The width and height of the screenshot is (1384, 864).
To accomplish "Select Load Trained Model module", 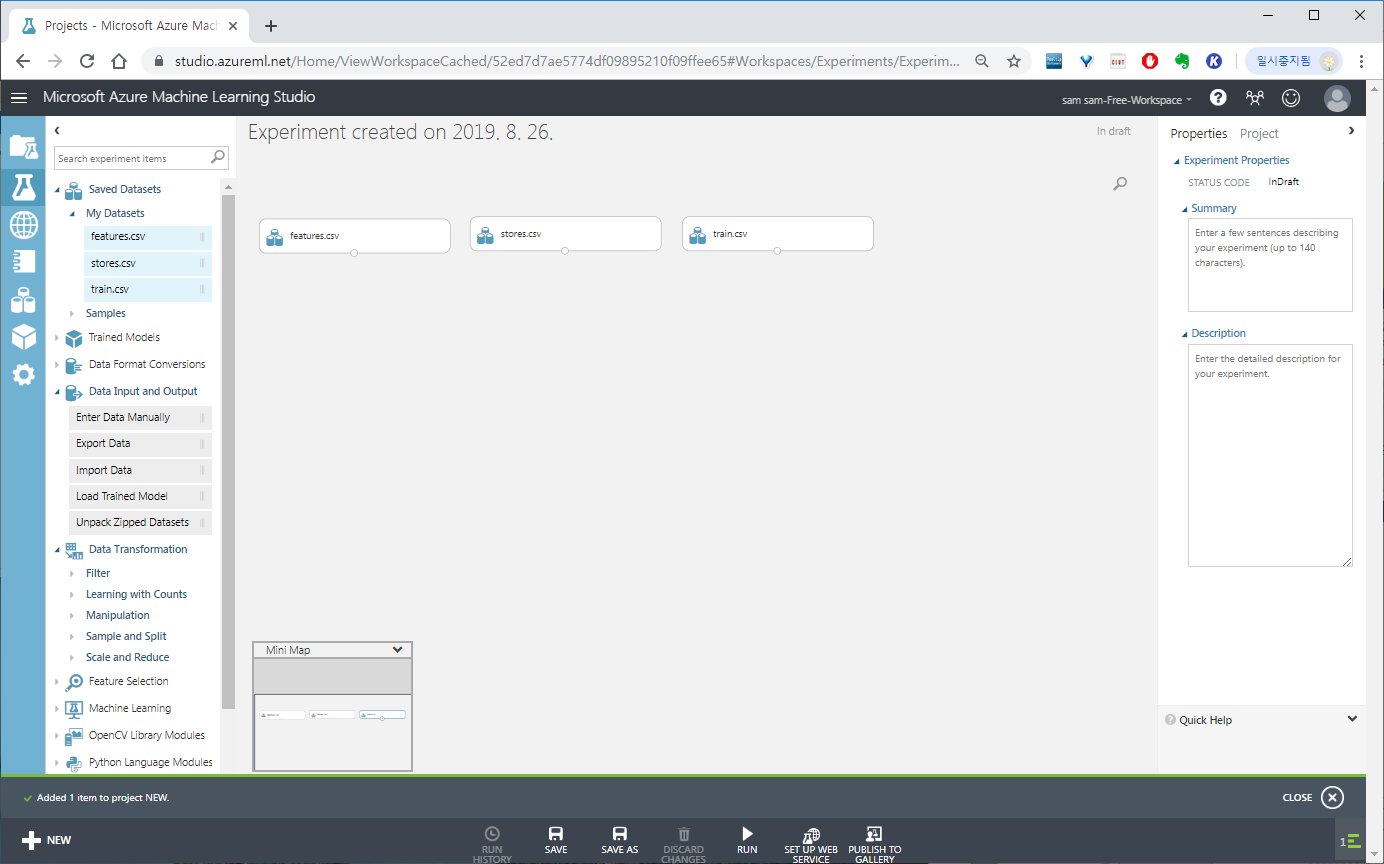I will pos(140,496).
